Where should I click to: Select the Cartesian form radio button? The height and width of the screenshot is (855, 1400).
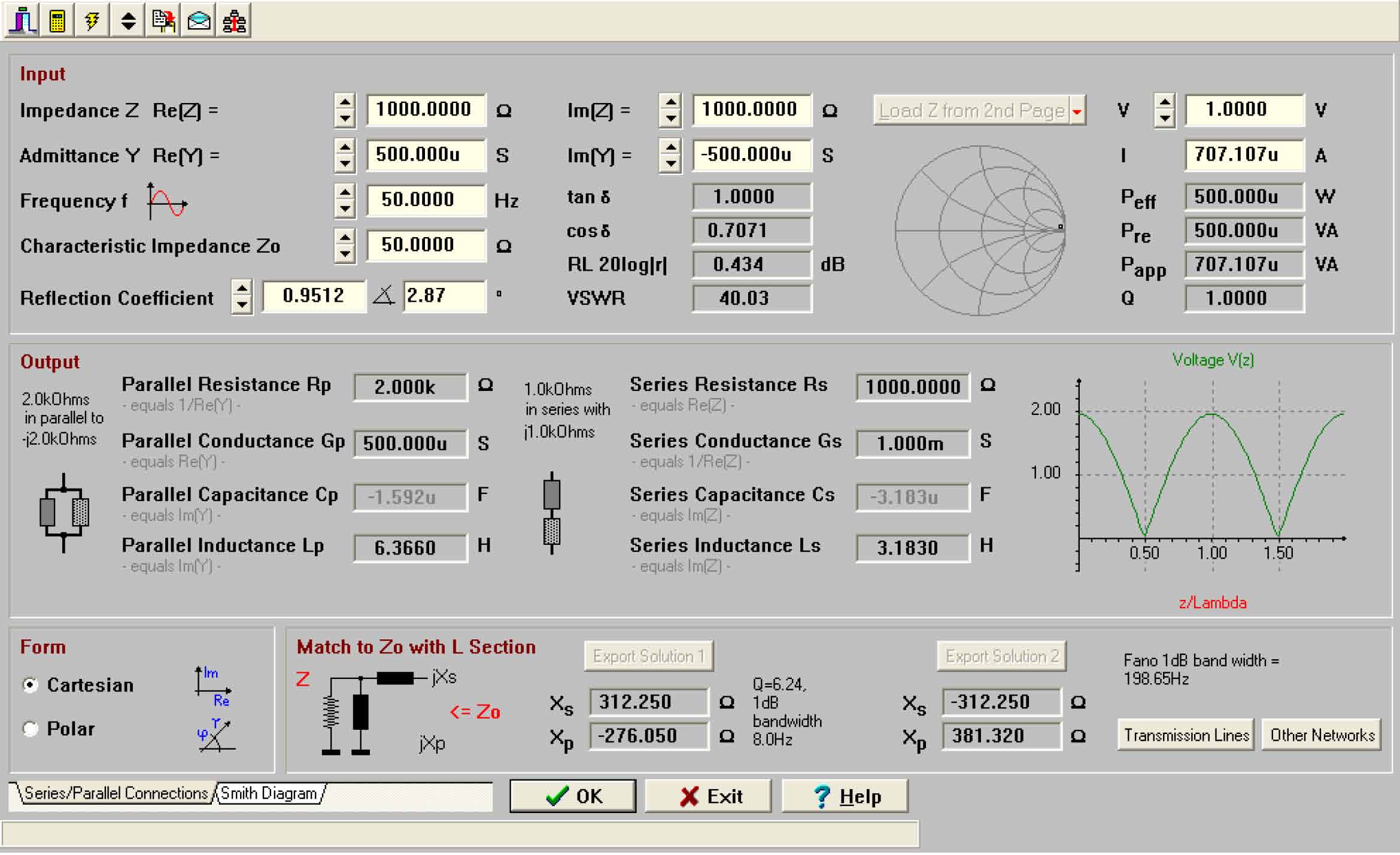coord(30,685)
